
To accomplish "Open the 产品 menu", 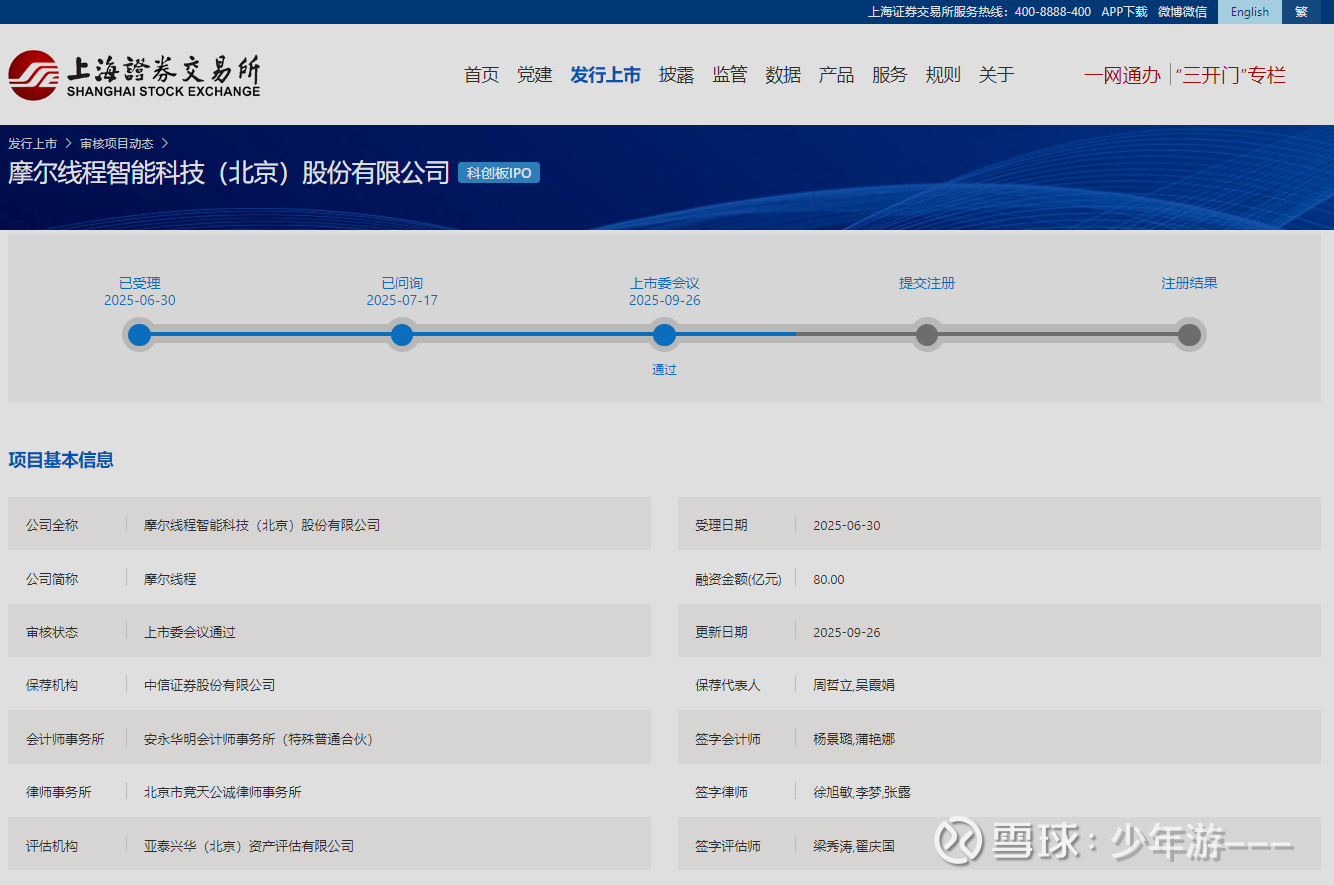I will point(836,75).
